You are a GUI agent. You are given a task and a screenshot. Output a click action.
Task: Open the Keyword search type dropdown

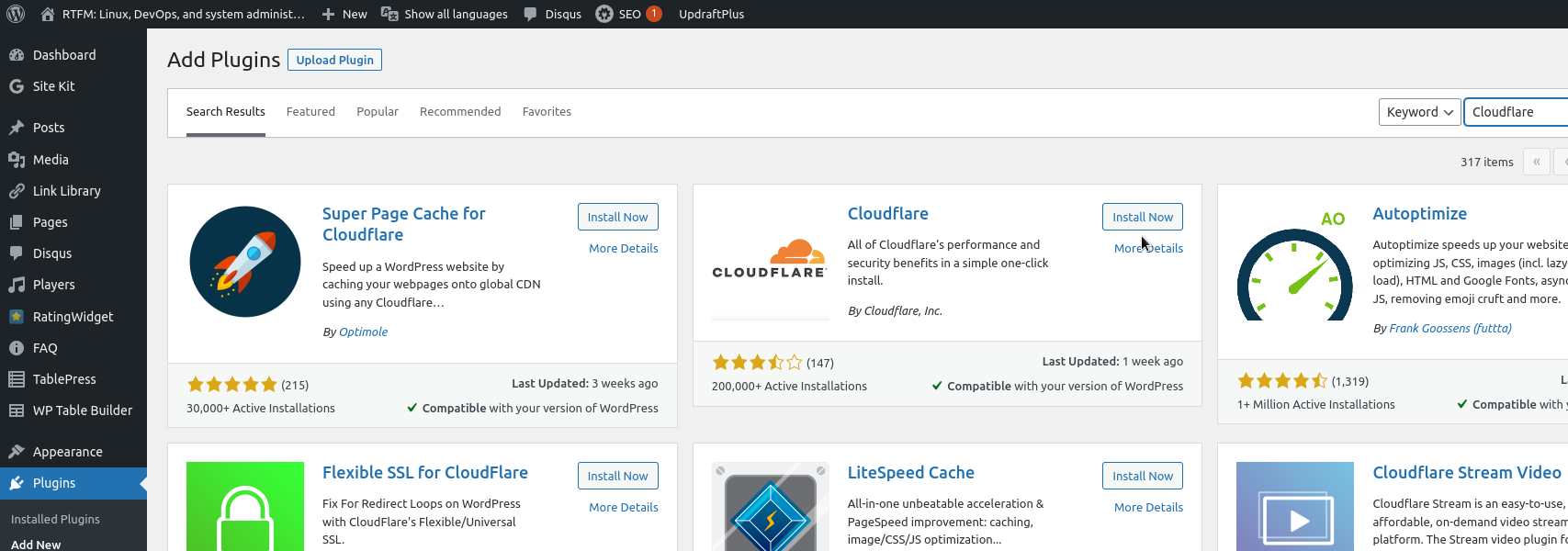1420,112
